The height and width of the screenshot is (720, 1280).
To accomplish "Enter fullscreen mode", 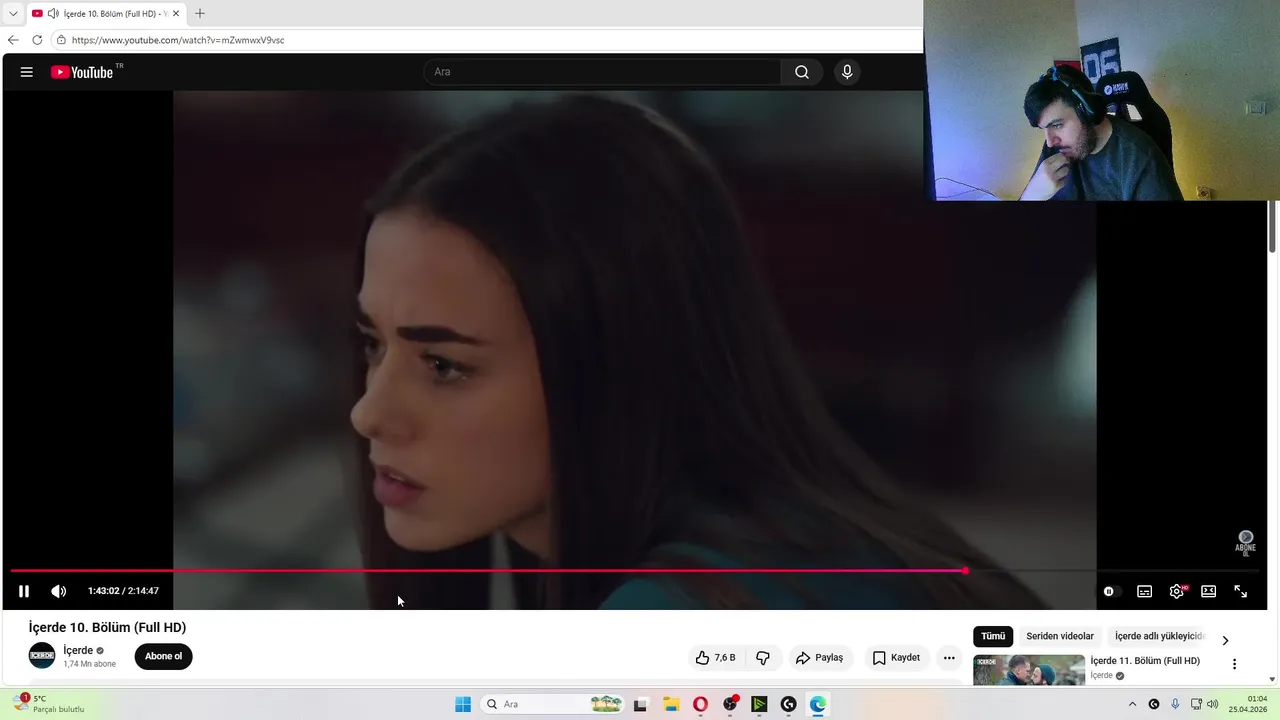I will coord(1240,591).
